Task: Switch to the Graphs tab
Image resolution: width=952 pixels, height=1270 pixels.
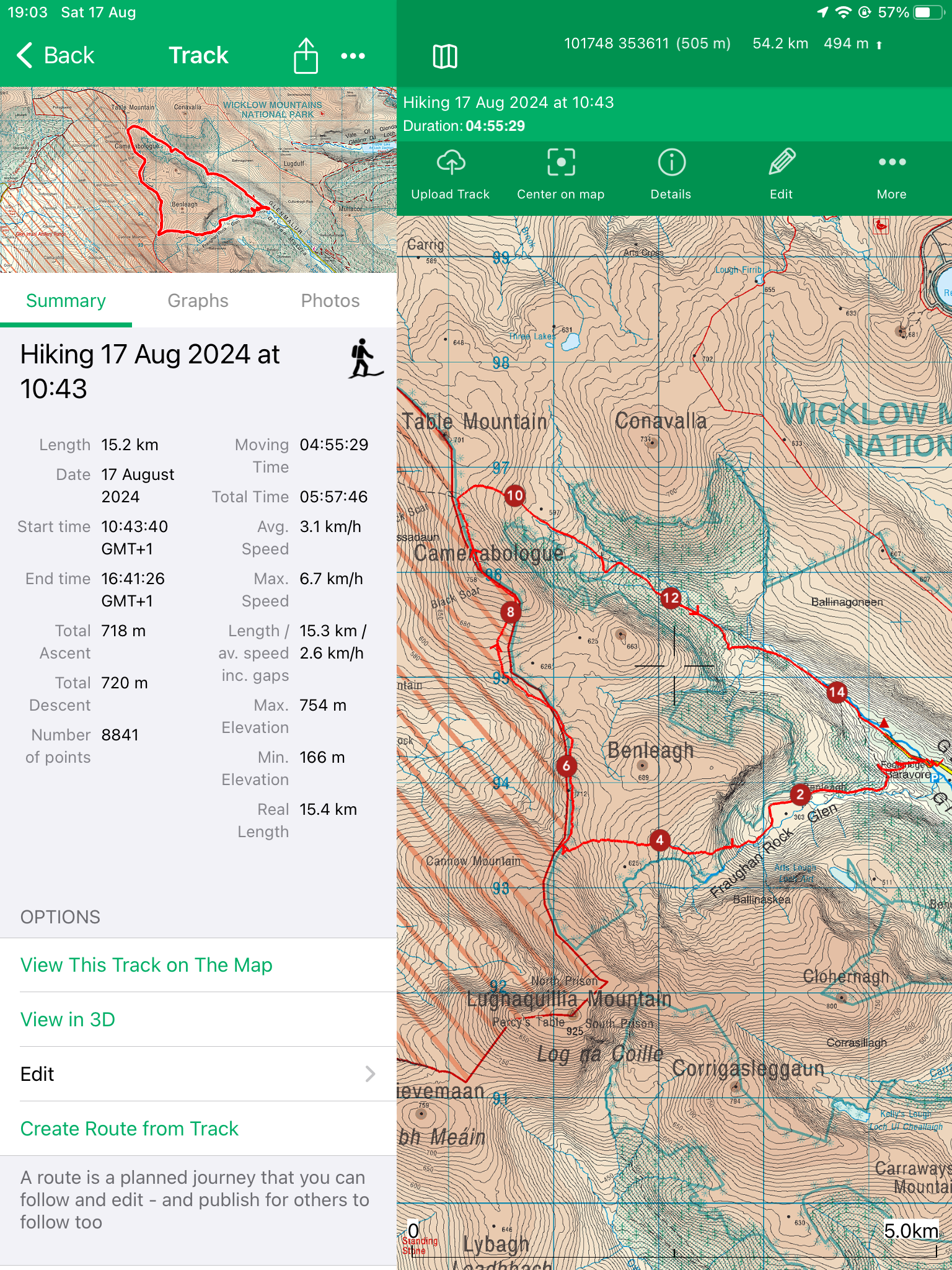Action: 198,301
